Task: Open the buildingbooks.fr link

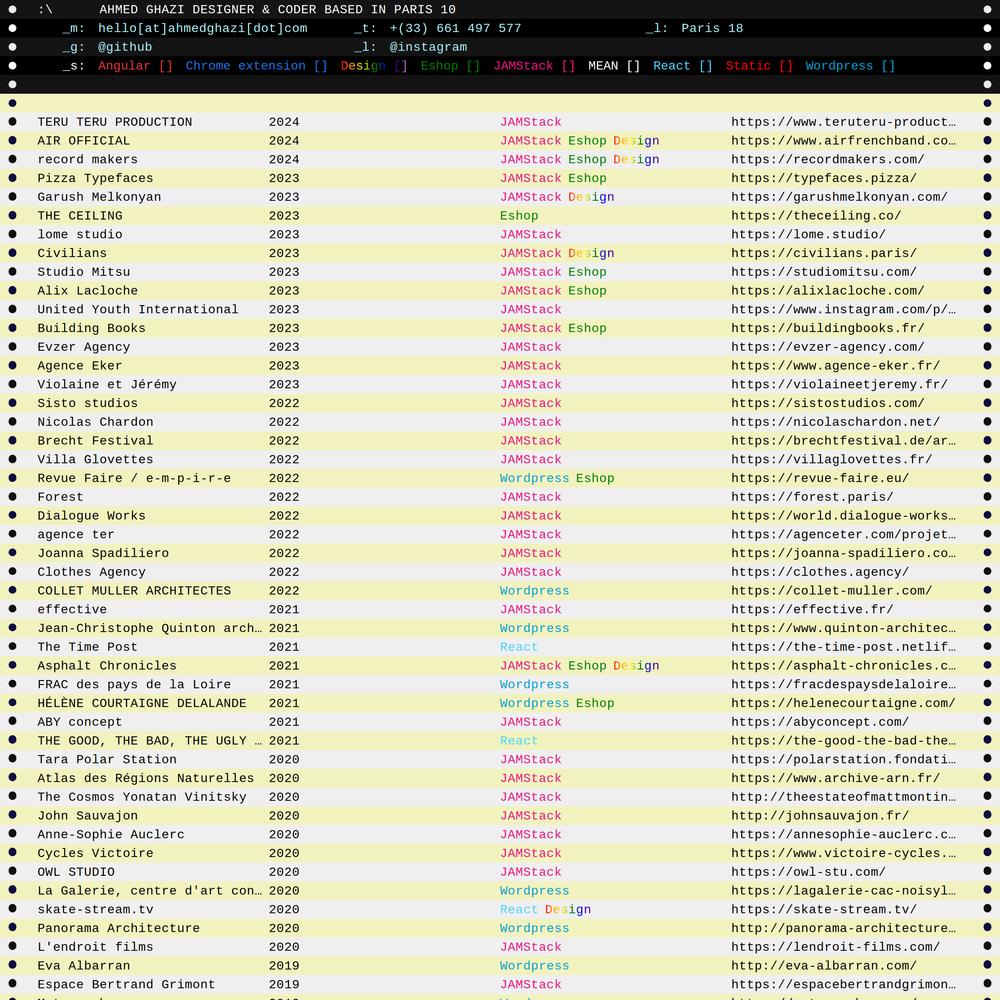Action: pos(827,328)
